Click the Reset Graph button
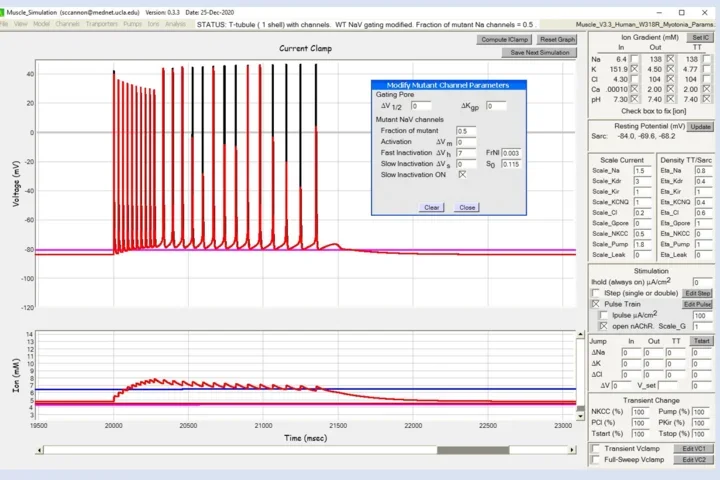The image size is (720, 480). [x=557, y=40]
